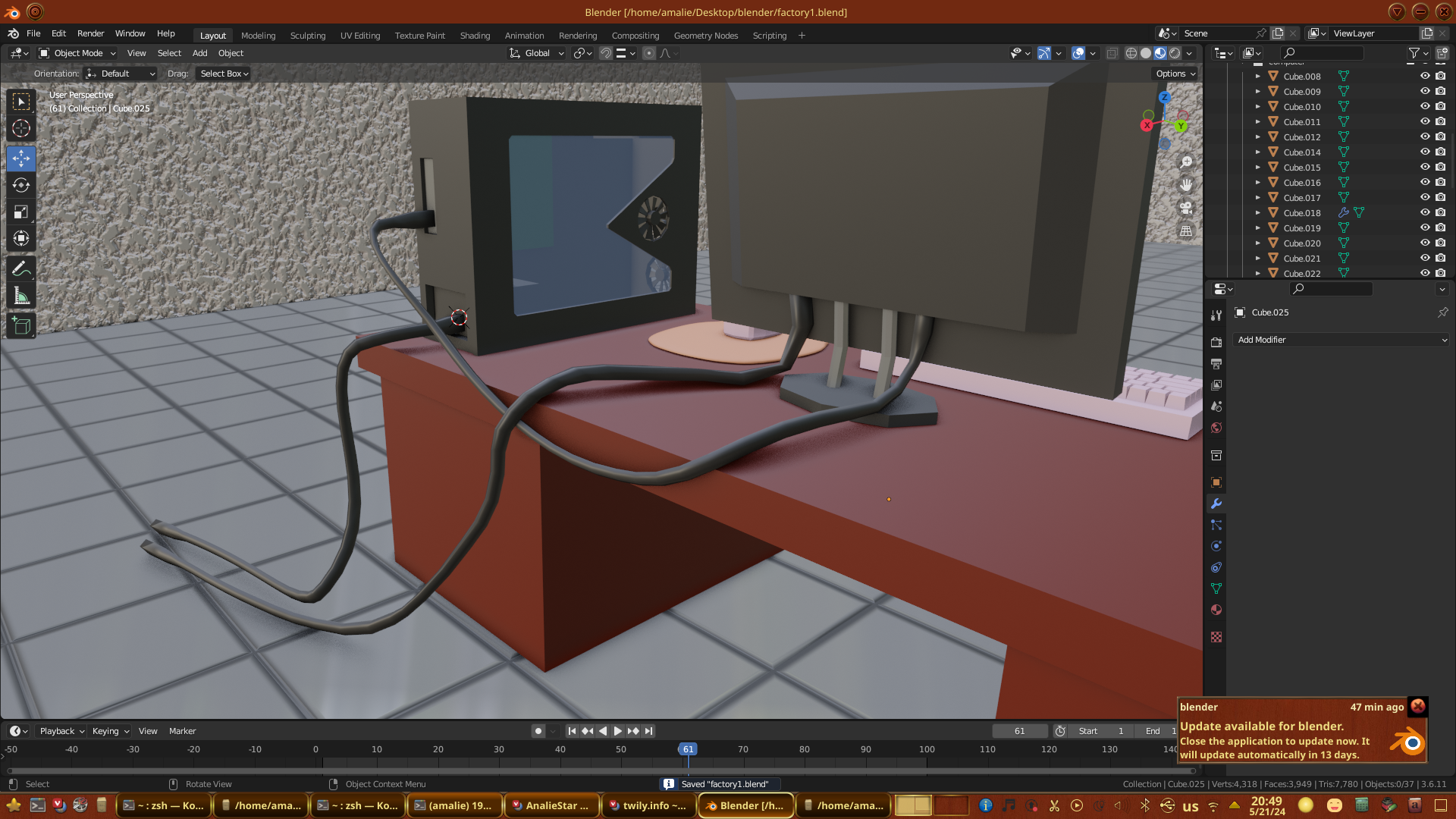Dismiss the blender update notification
The width and height of the screenshot is (1456, 819).
(1417, 706)
